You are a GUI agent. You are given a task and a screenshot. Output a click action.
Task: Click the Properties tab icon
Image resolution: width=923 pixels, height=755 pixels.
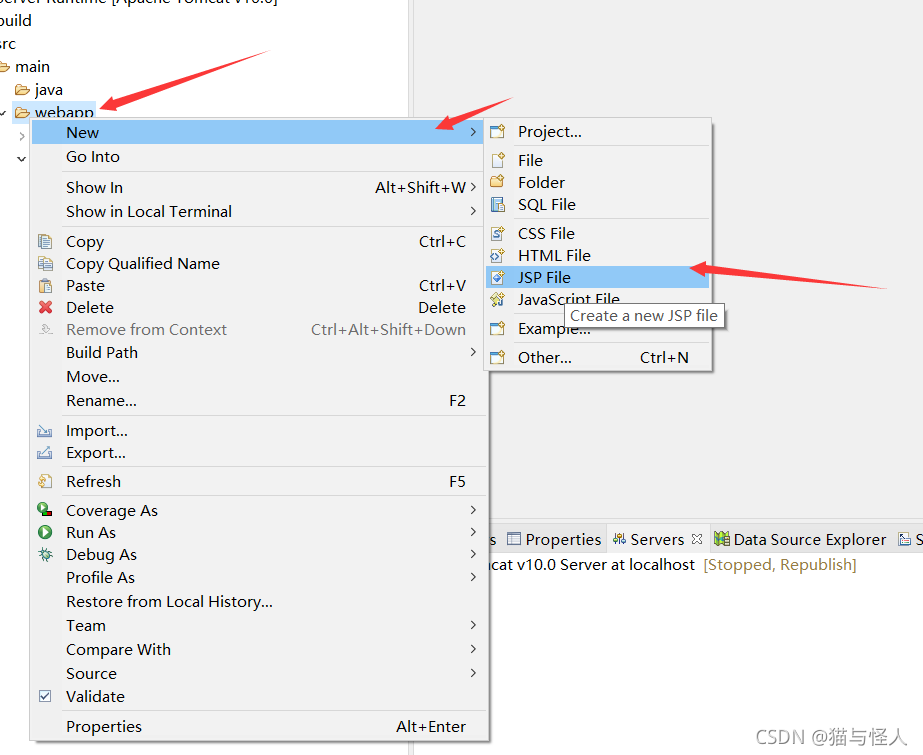coord(514,538)
